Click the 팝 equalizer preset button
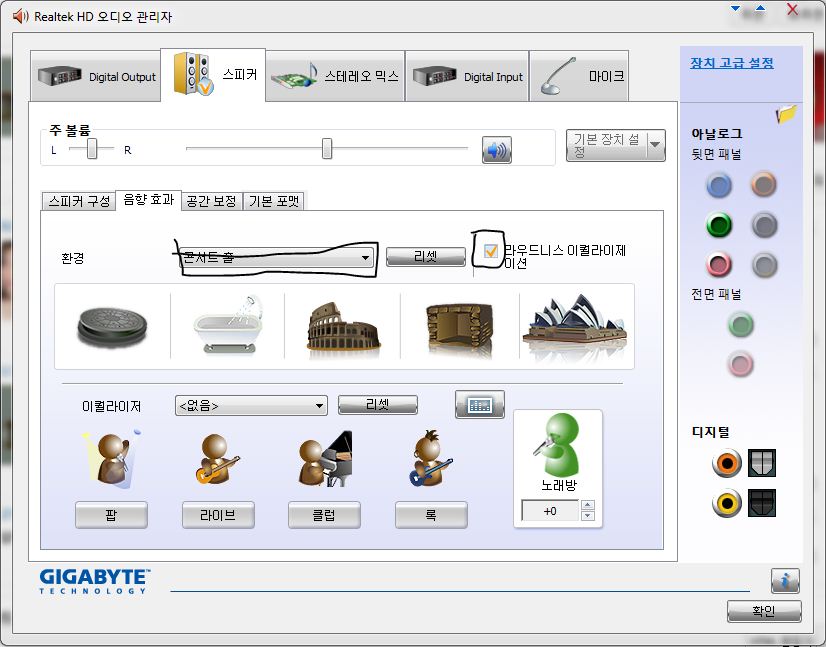 click(x=111, y=515)
